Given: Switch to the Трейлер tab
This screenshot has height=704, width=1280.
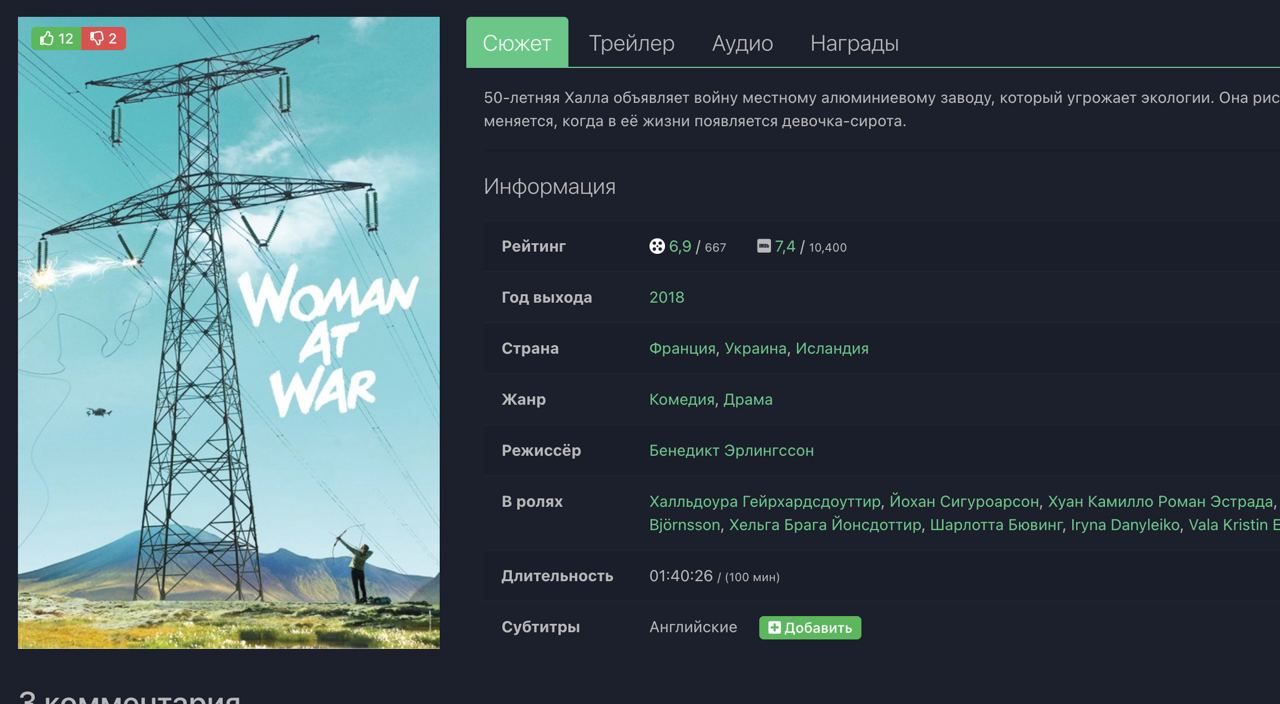Looking at the screenshot, I should [631, 43].
